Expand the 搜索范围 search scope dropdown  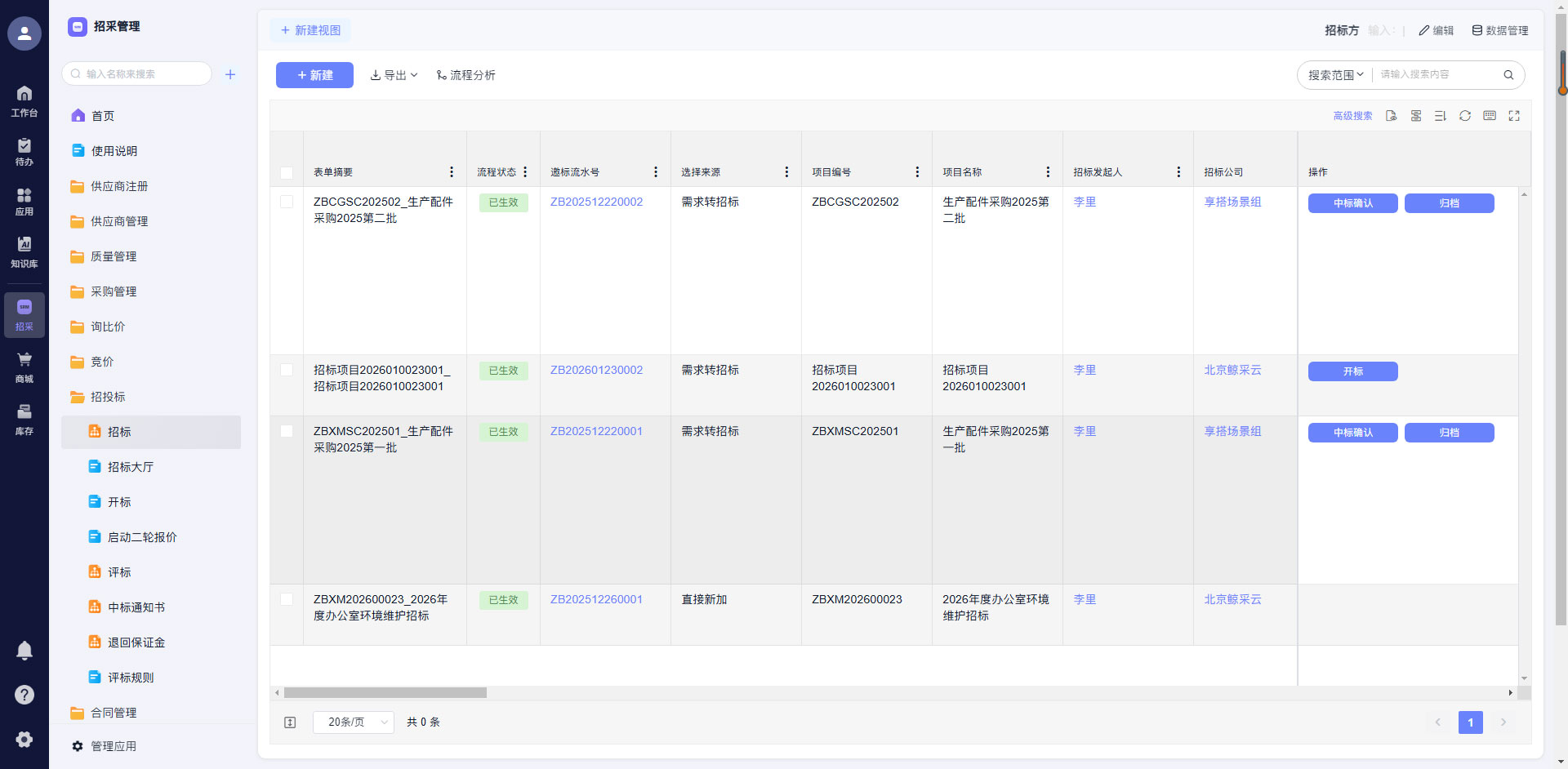1335,75
